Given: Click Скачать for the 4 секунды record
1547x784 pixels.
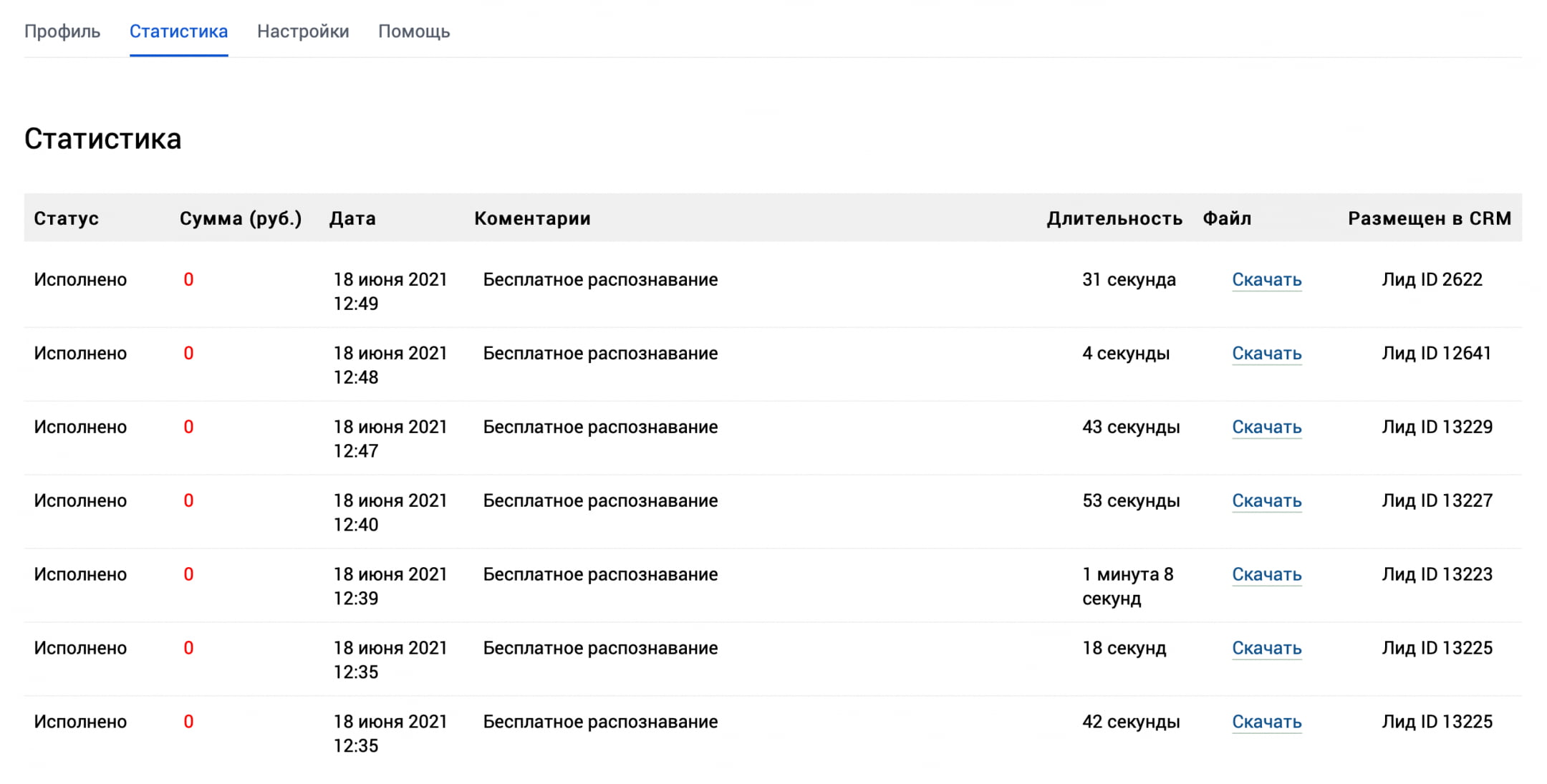Looking at the screenshot, I should (x=1266, y=354).
